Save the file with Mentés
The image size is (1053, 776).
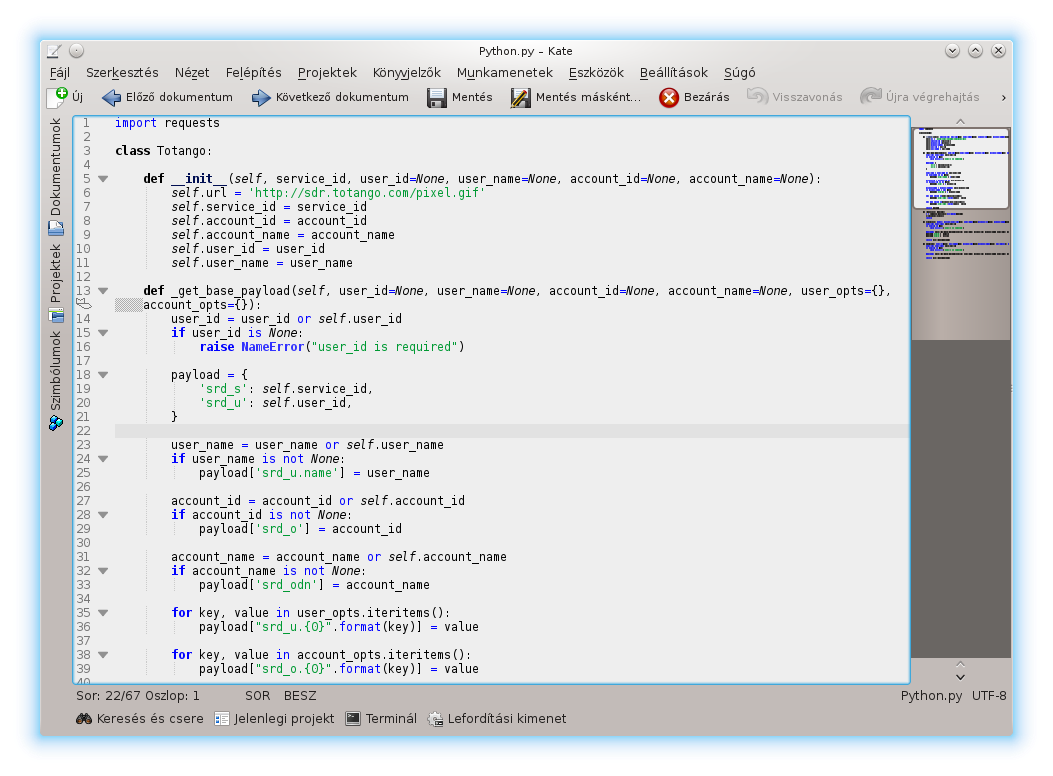pos(460,97)
